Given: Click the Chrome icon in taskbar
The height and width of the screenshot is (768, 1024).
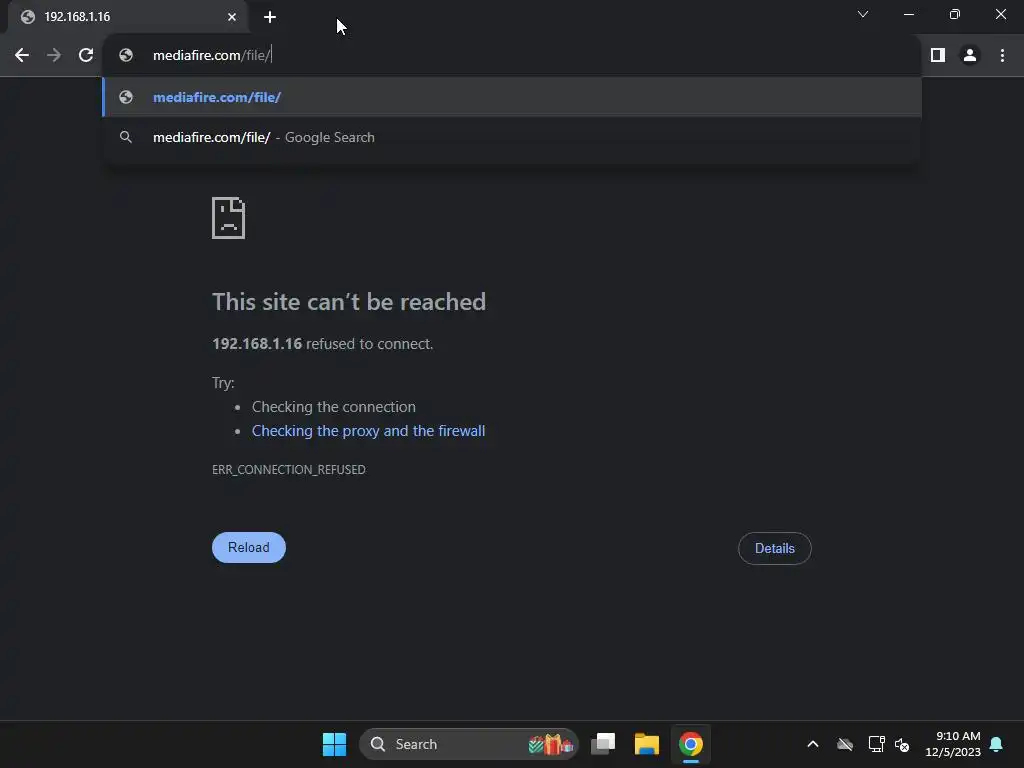Looking at the screenshot, I should click(x=690, y=744).
